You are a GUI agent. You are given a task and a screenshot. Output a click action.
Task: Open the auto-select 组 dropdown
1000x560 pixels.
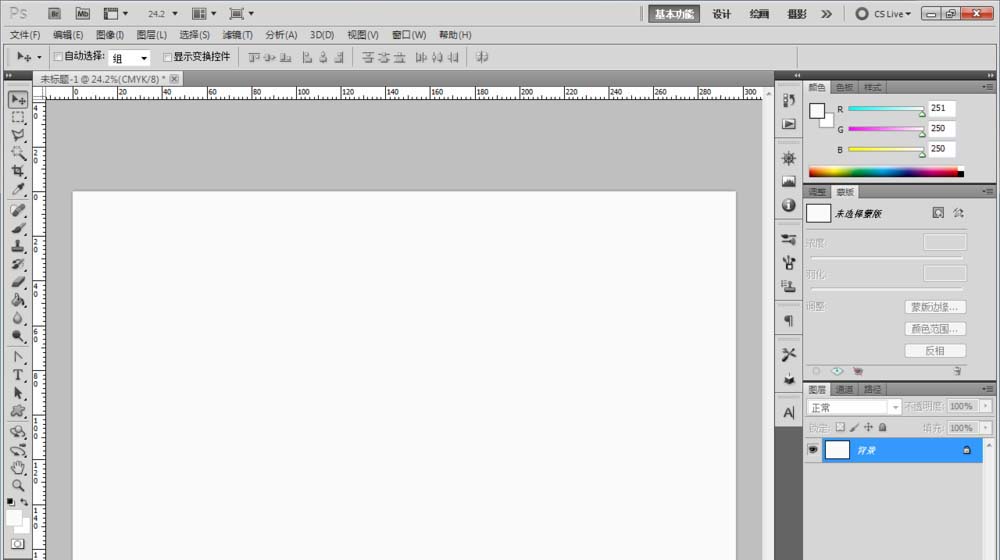130,58
